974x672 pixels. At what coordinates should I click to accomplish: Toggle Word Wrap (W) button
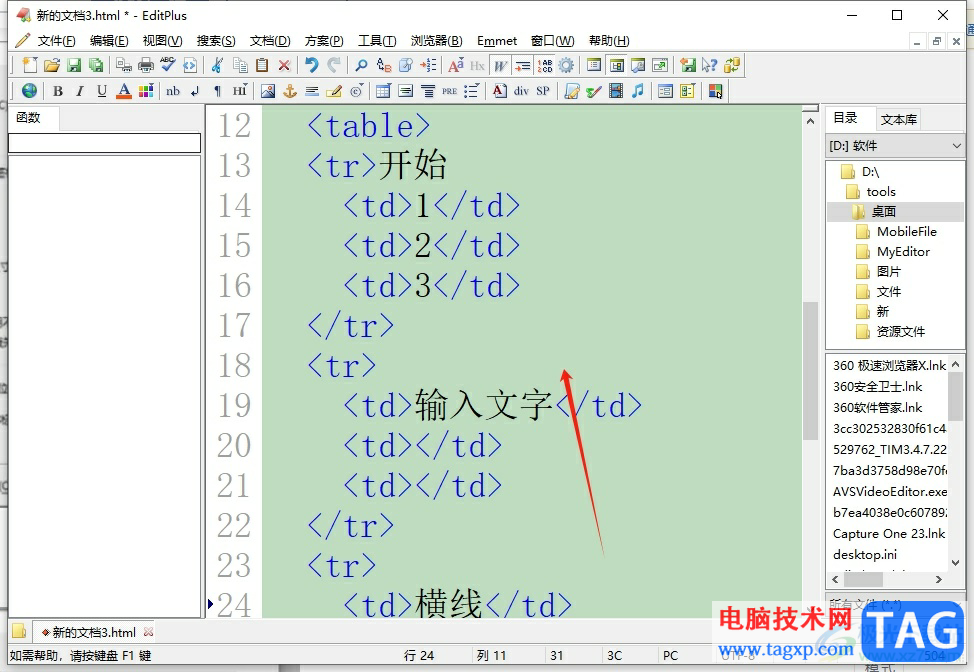click(x=500, y=65)
